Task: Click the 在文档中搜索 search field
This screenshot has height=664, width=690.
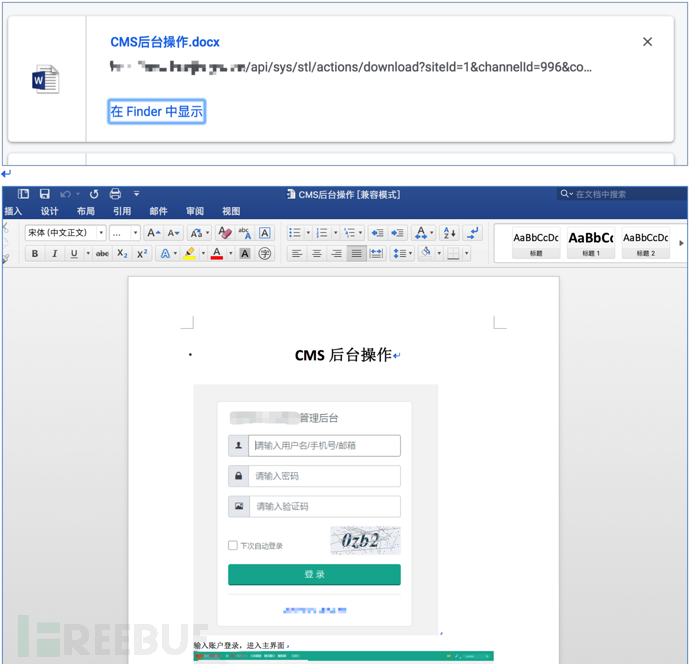Action: pyautogui.click(x=621, y=194)
